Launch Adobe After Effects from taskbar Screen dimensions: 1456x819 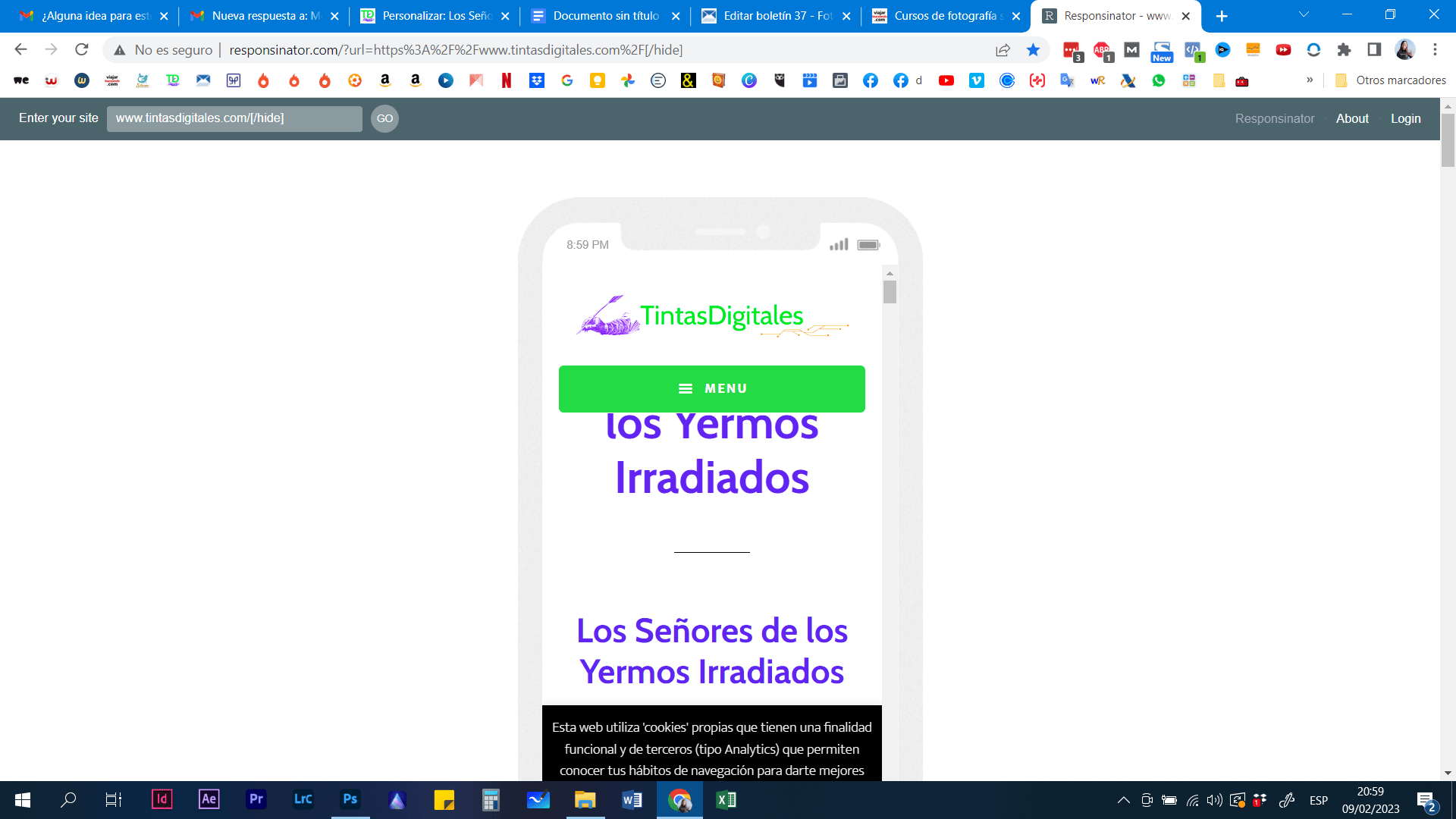(209, 799)
